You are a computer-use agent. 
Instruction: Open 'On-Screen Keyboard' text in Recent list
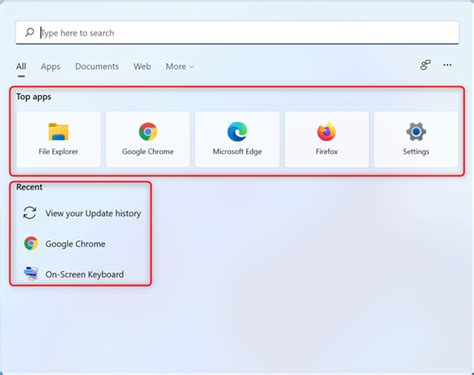85,274
